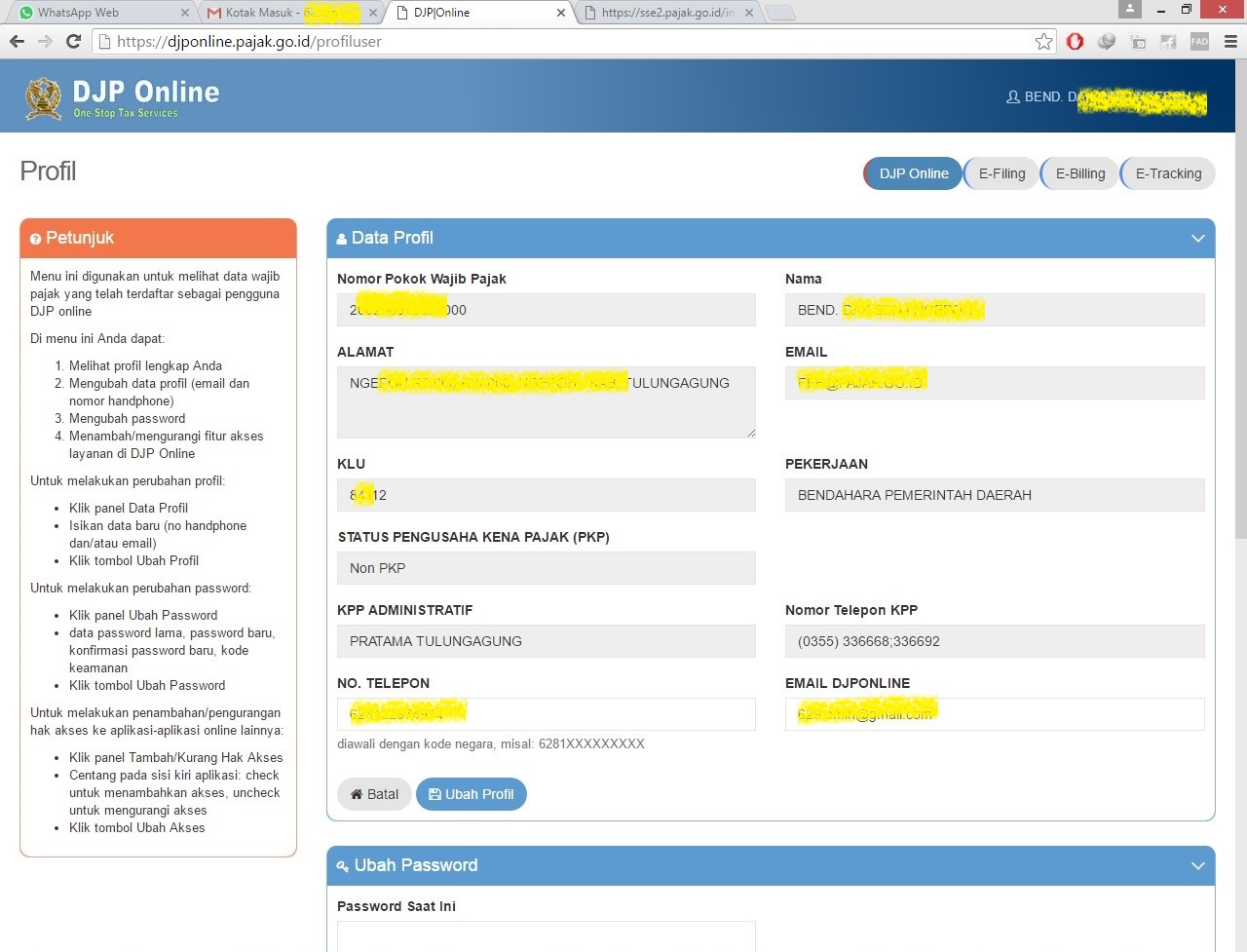Screen dimensions: 1247x952
Task: Click the user icon beside BEND. name
Action: point(1013,96)
